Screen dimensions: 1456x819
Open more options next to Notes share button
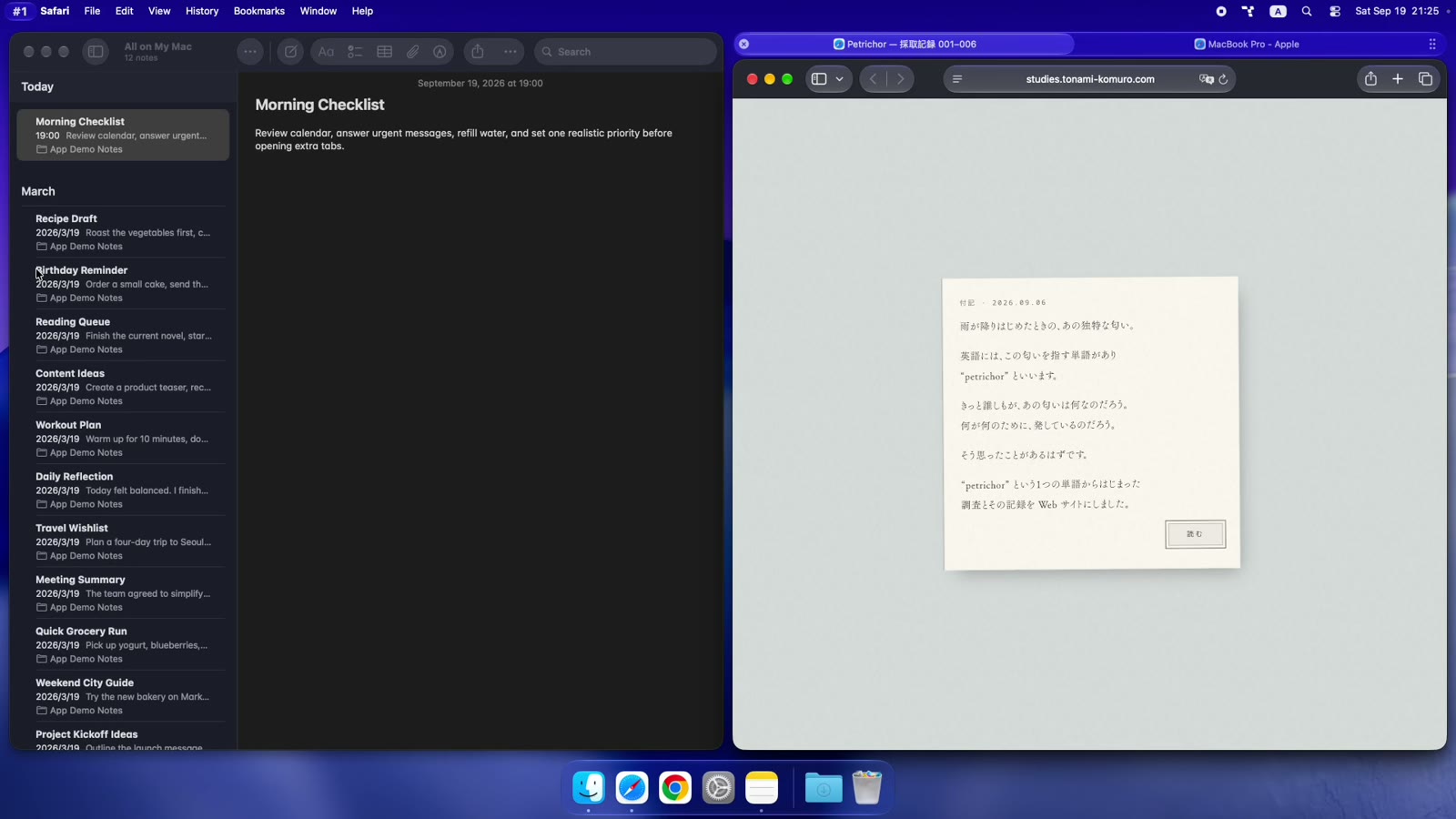pyautogui.click(x=511, y=52)
